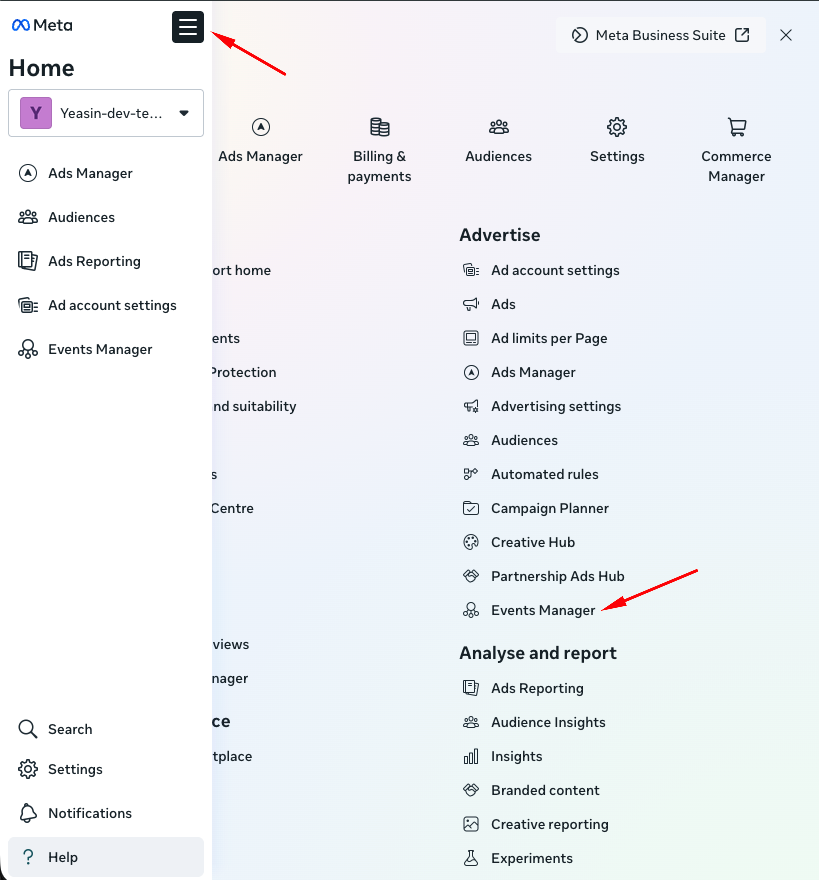Click Partnership Ads Hub
Viewport: 819px width, 880px height.
557,576
